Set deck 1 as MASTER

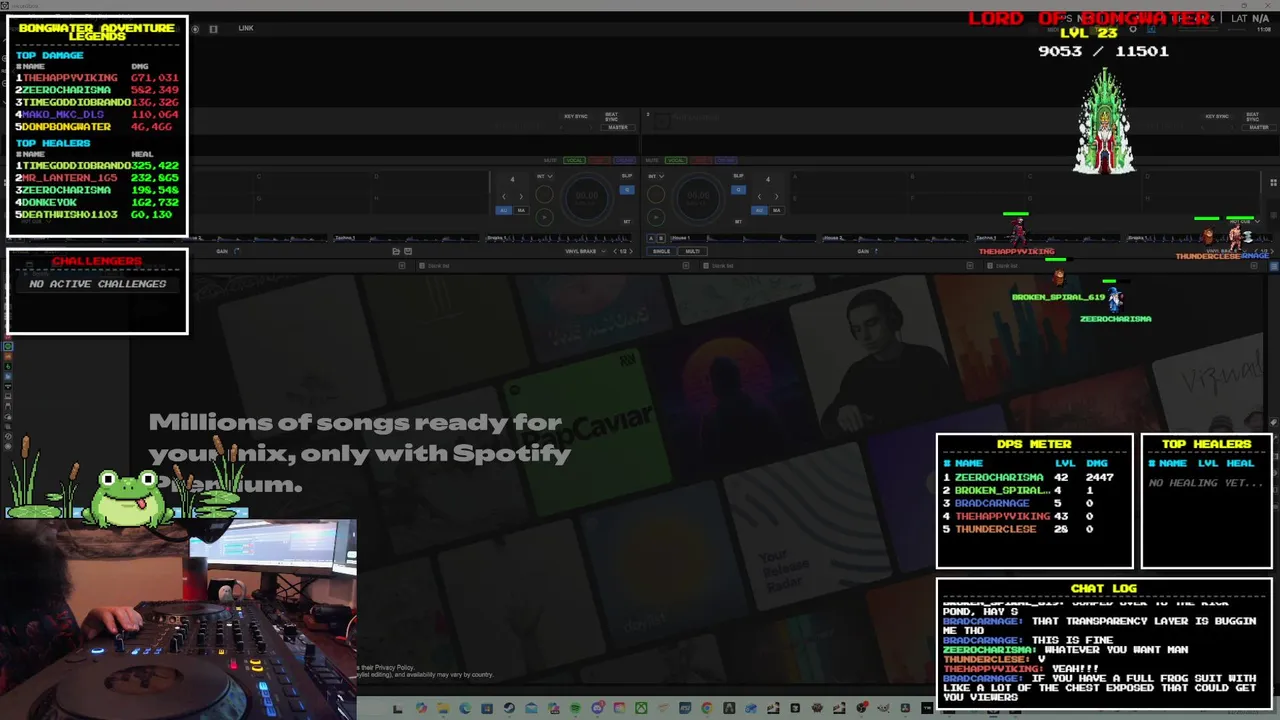pyautogui.click(x=617, y=127)
